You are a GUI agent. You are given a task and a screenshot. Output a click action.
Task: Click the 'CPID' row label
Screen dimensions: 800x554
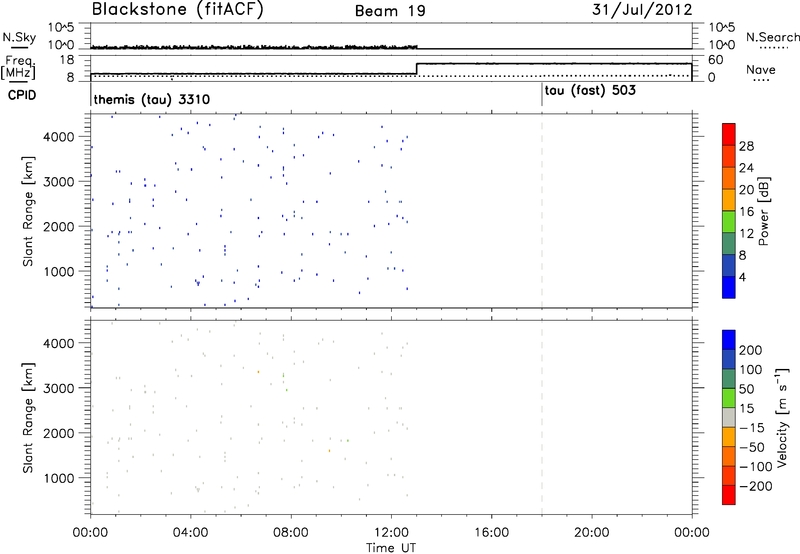(x=22, y=95)
